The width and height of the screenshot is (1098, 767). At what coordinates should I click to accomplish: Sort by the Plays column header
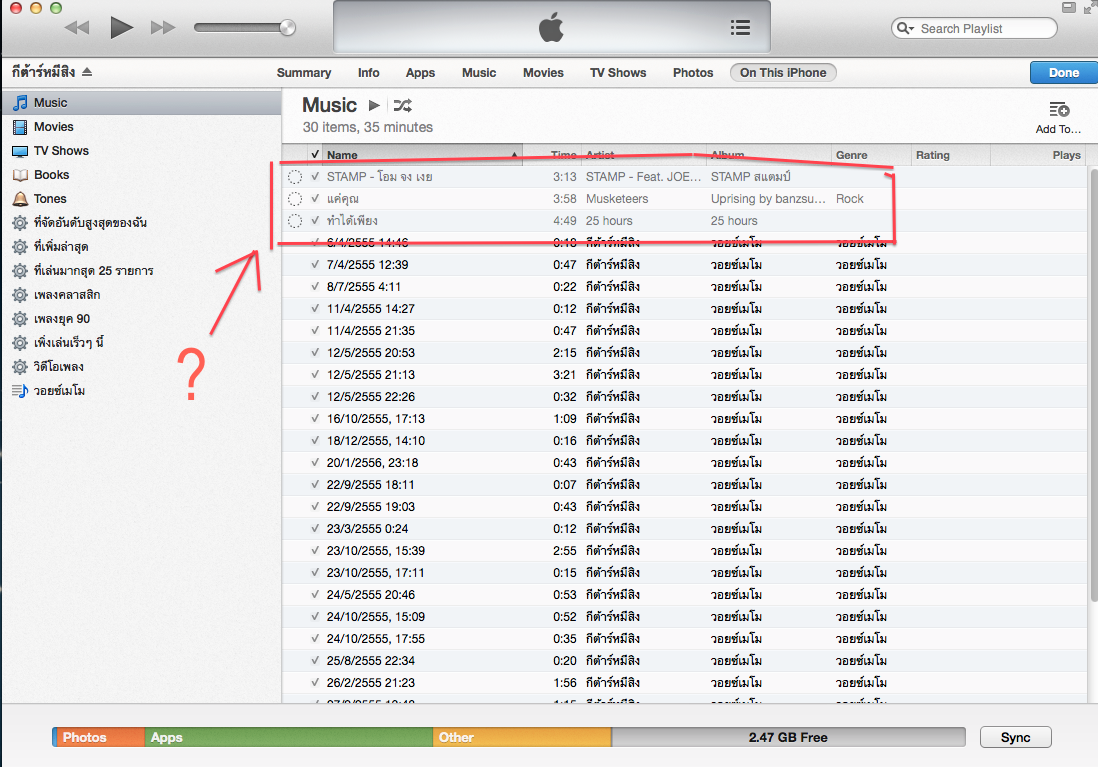(1038, 155)
